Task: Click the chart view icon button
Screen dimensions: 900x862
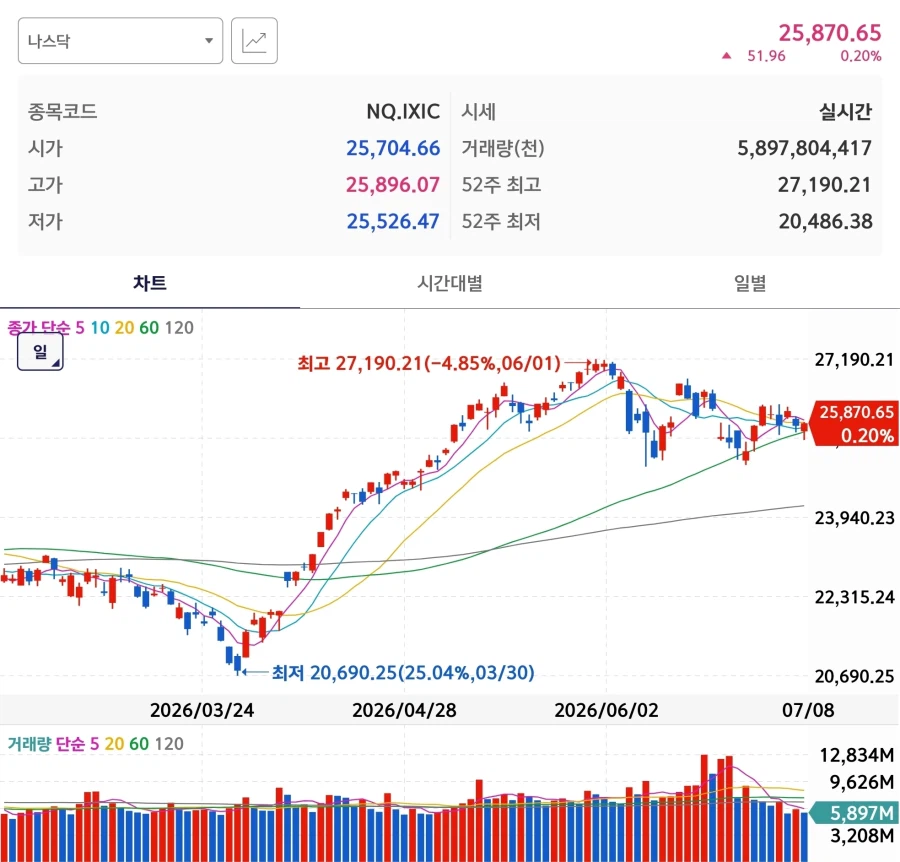Action: [x=254, y=41]
